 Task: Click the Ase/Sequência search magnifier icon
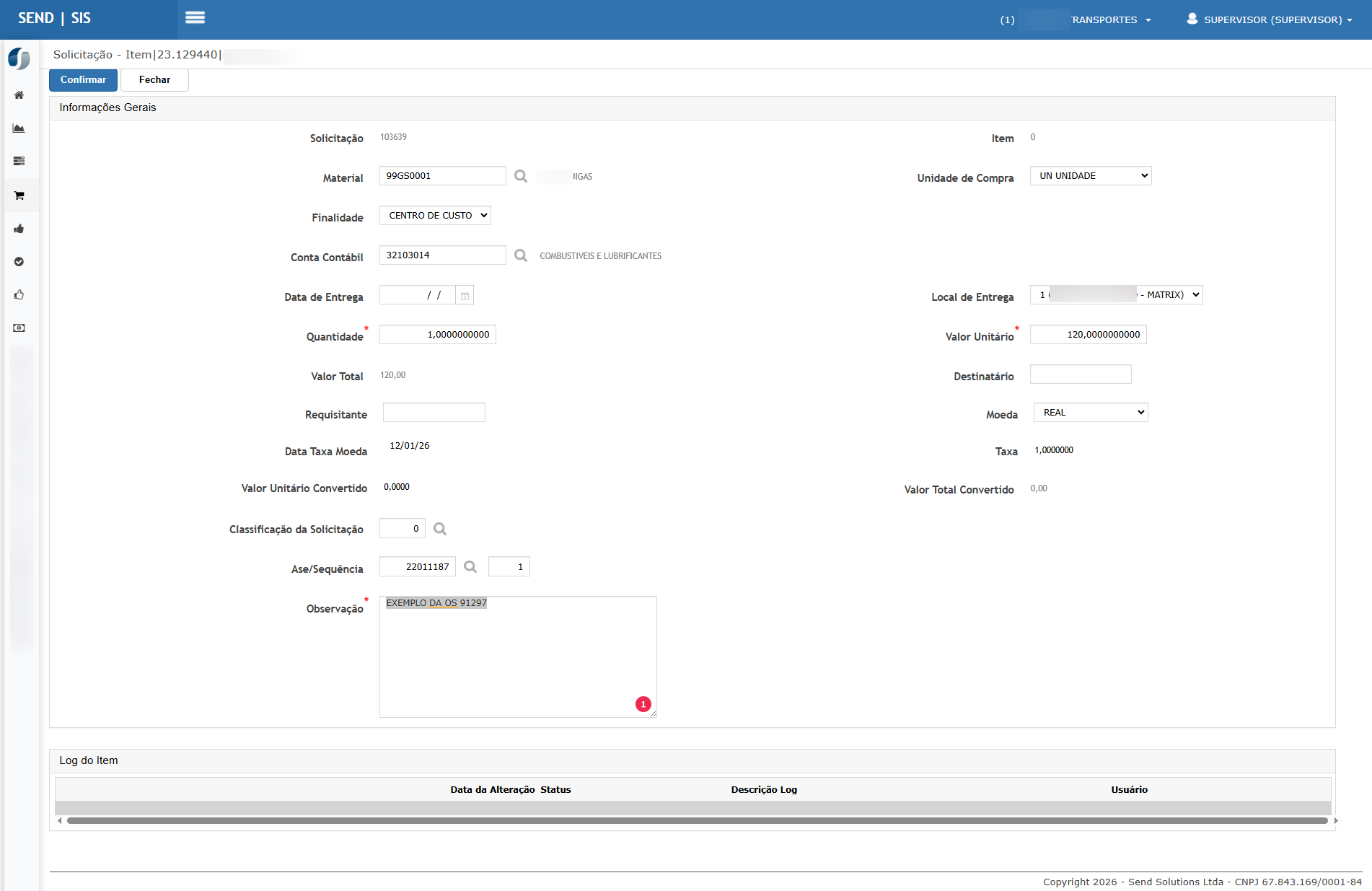pyautogui.click(x=470, y=567)
